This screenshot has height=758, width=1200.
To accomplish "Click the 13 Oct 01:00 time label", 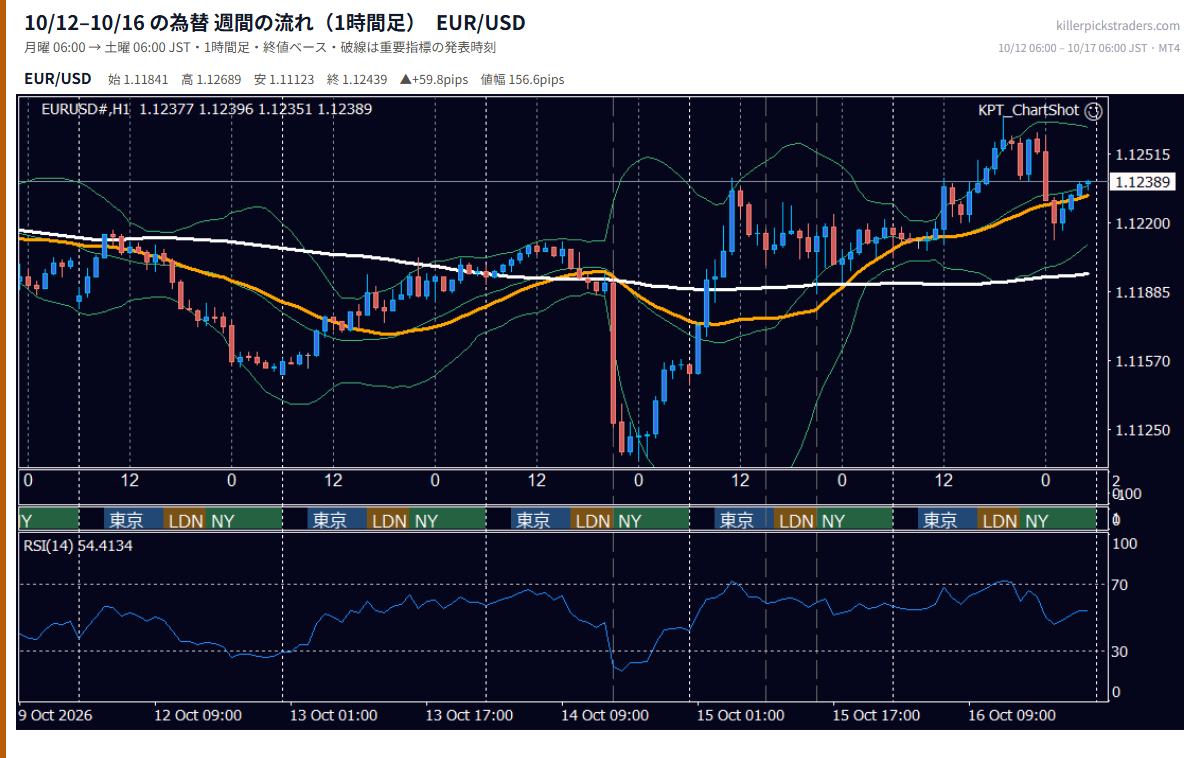I will (x=334, y=715).
